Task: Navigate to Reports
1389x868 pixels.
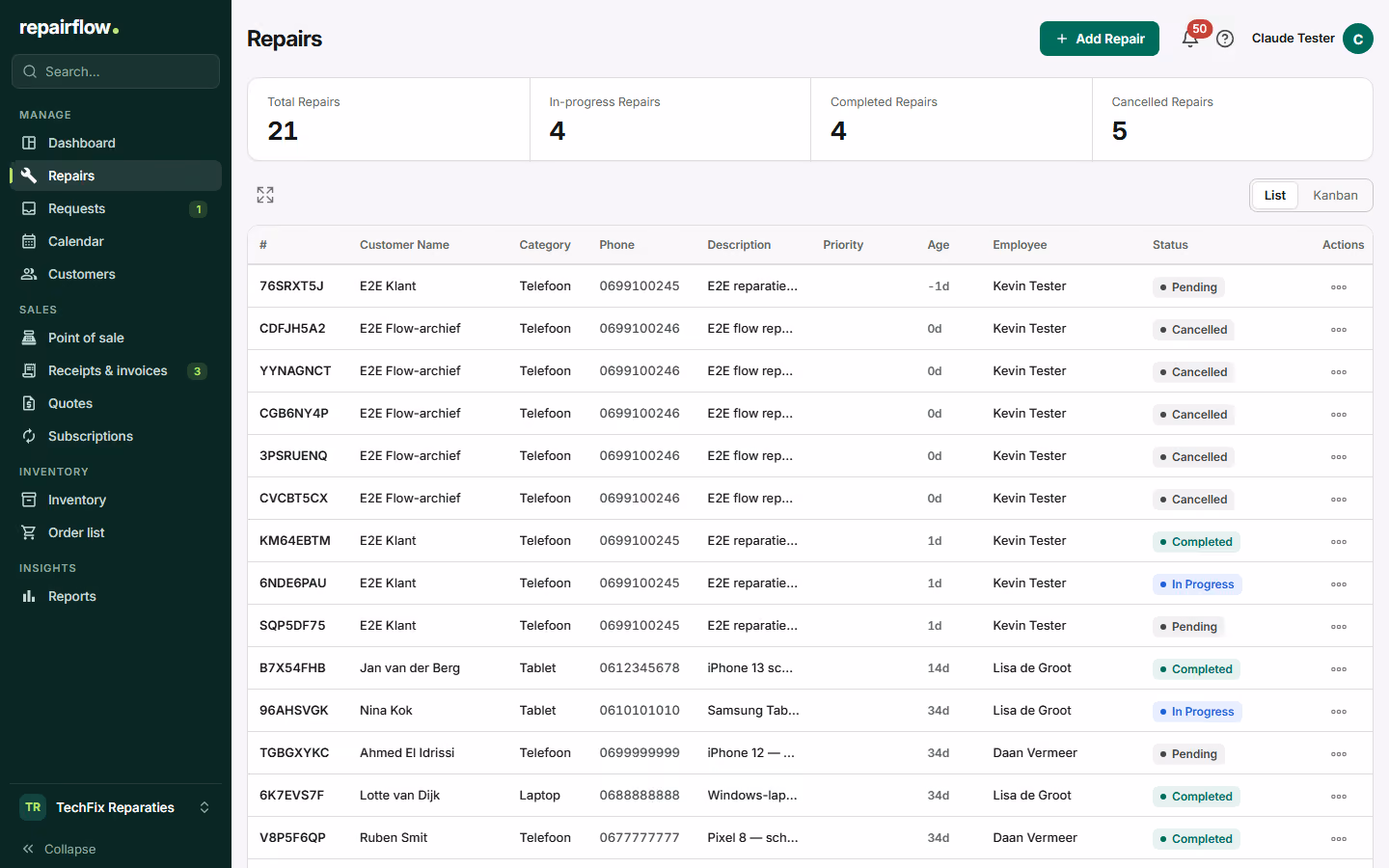Action: [x=116, y=596]
